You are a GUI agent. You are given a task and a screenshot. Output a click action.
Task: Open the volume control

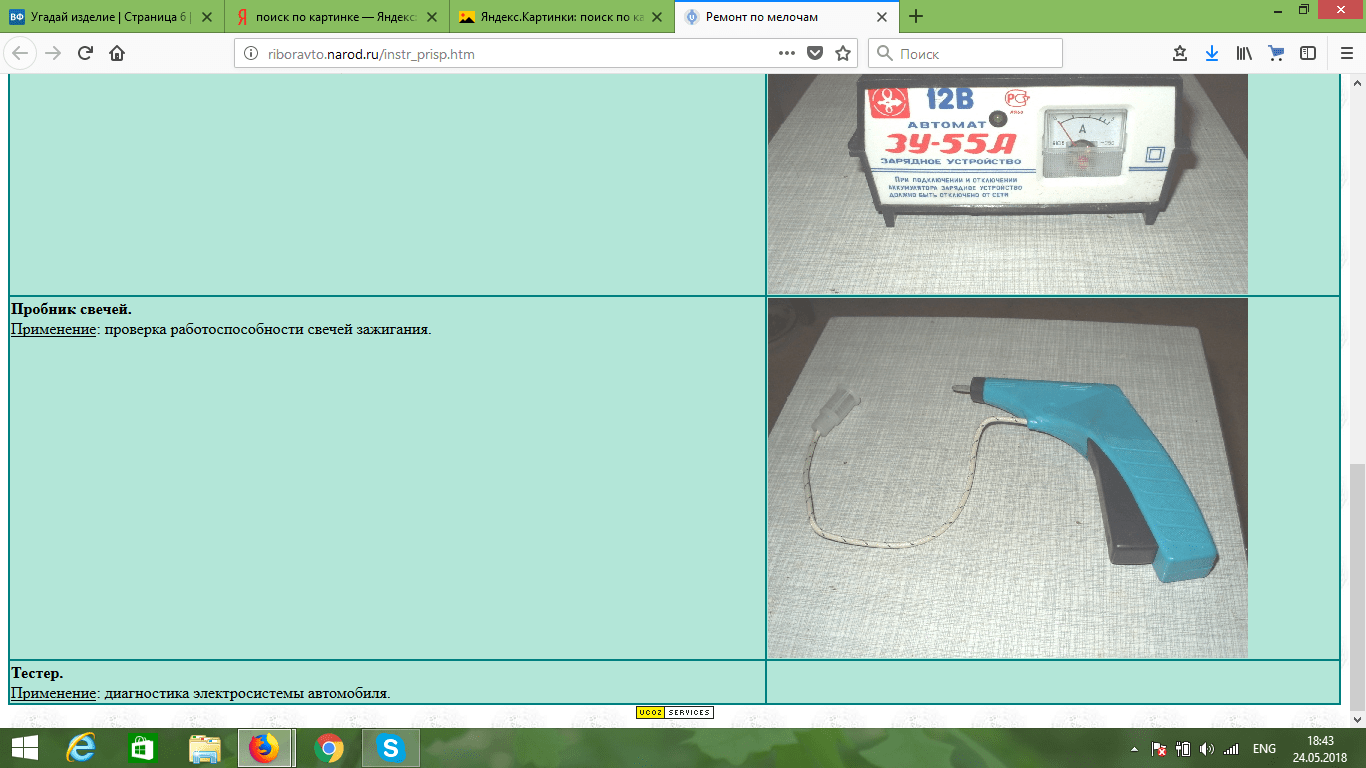[x=1207, y=748]
